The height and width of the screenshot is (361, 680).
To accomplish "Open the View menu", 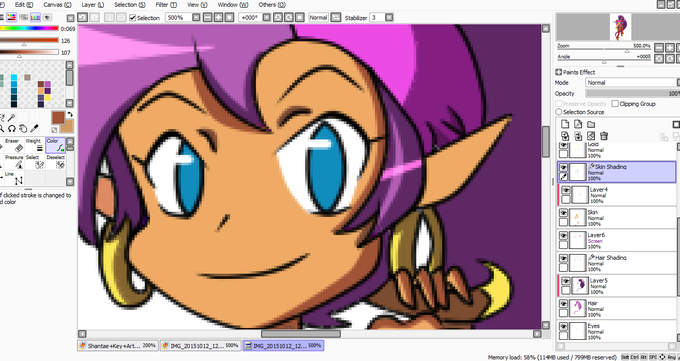I will pyautogui.click(x=197, y=5).
